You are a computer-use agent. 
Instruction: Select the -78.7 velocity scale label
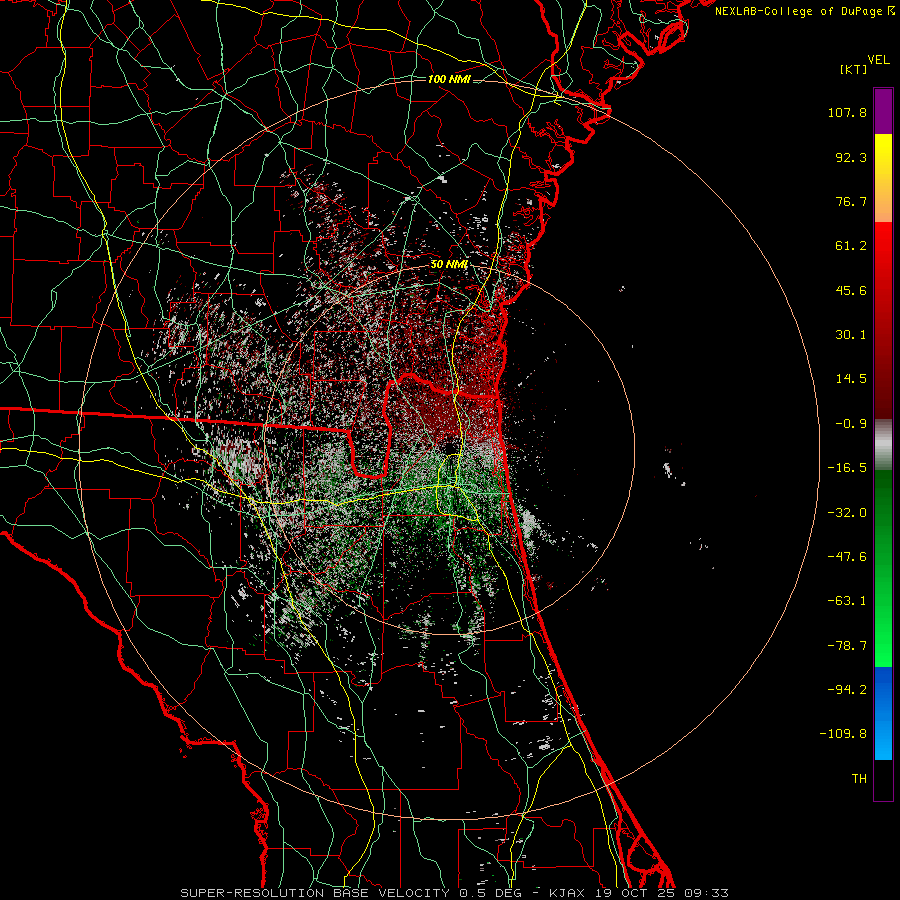(847, 646)
